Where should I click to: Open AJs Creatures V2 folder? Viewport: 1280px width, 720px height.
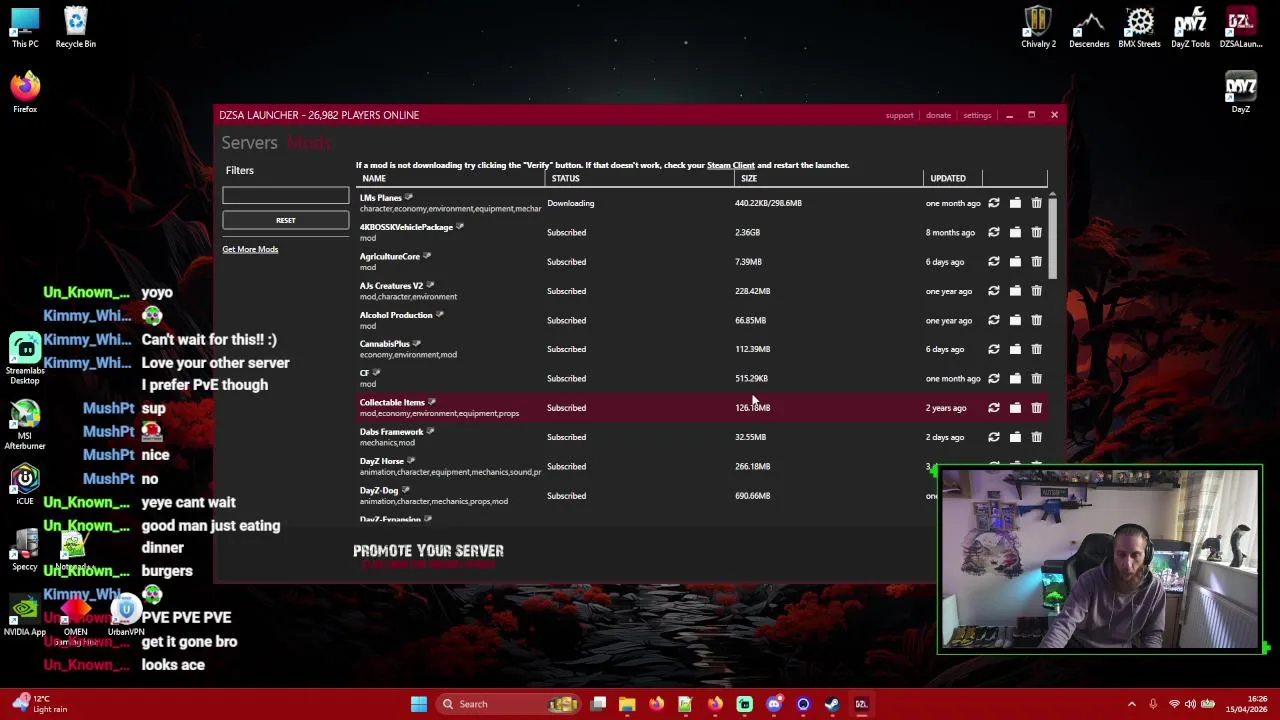point(1015,291)
